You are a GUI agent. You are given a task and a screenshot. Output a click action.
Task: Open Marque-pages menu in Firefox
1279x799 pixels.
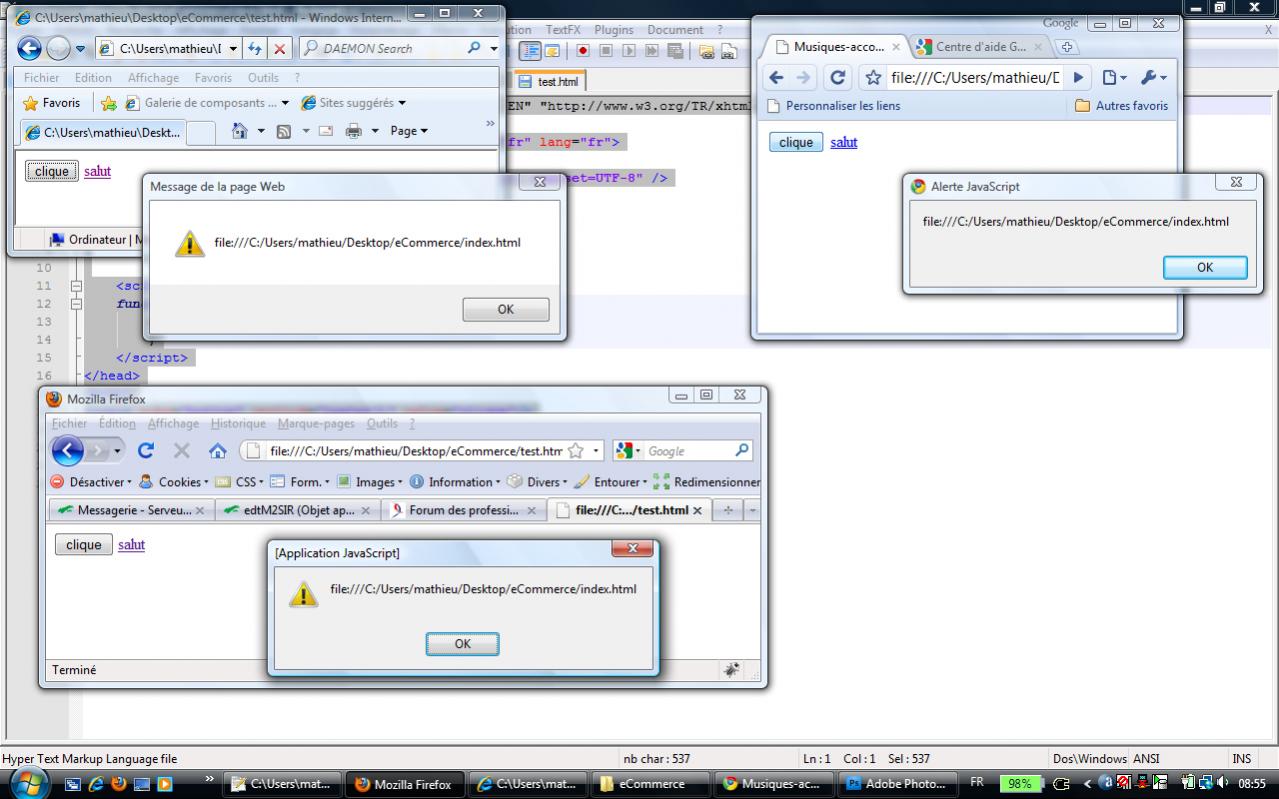pos(316,424)
